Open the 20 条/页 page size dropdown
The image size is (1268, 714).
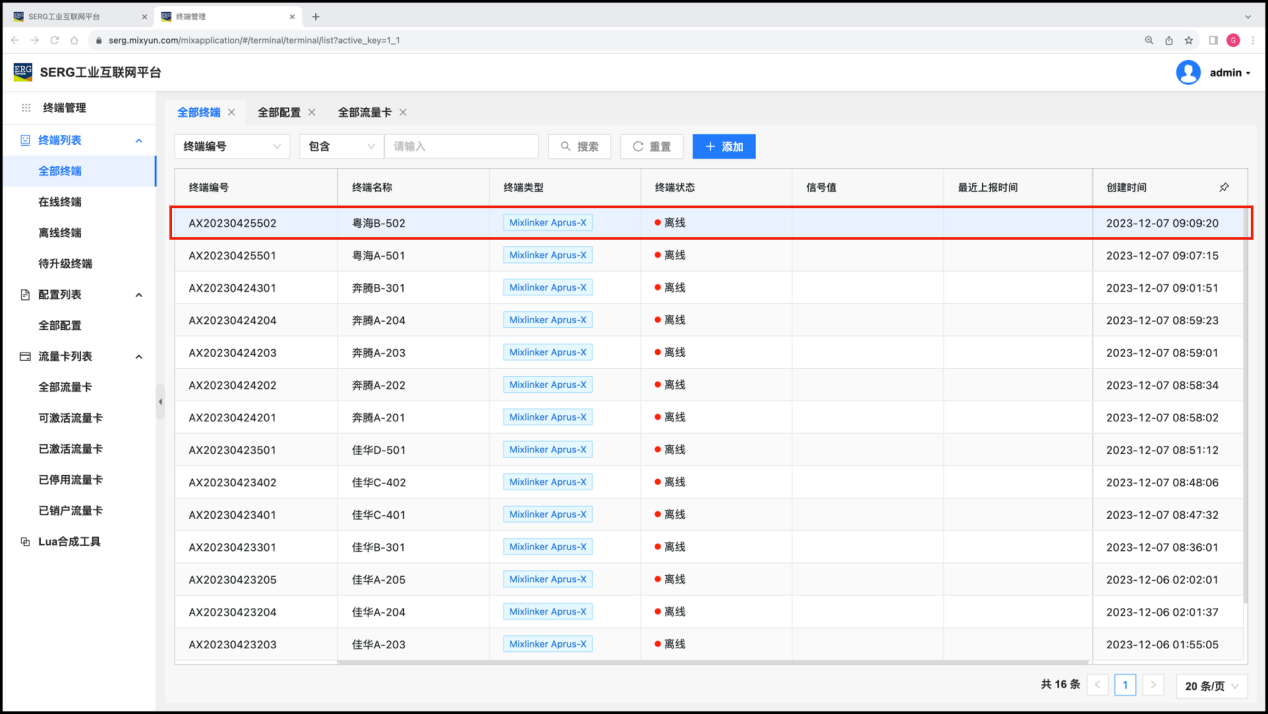(x=1212, y=686)
